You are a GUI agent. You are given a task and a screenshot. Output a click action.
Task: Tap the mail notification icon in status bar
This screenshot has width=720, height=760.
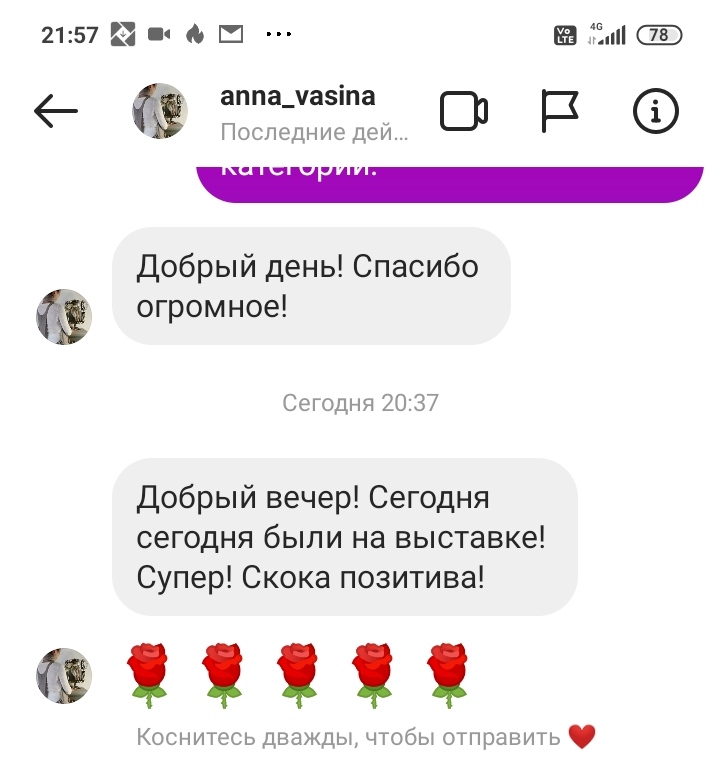coord(231,34)
